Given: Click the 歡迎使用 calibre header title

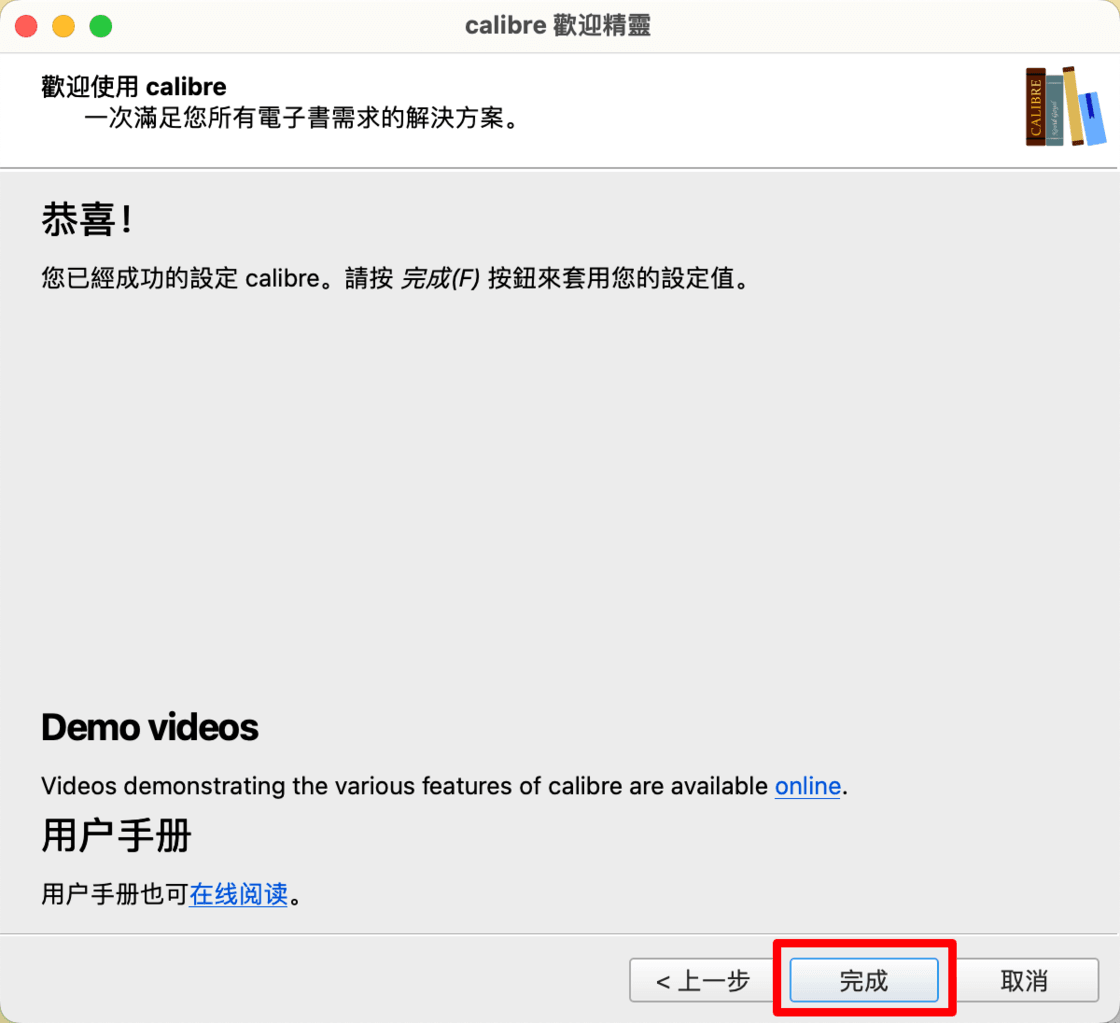Looking at the screenshot, I should [x=134, y=86].
